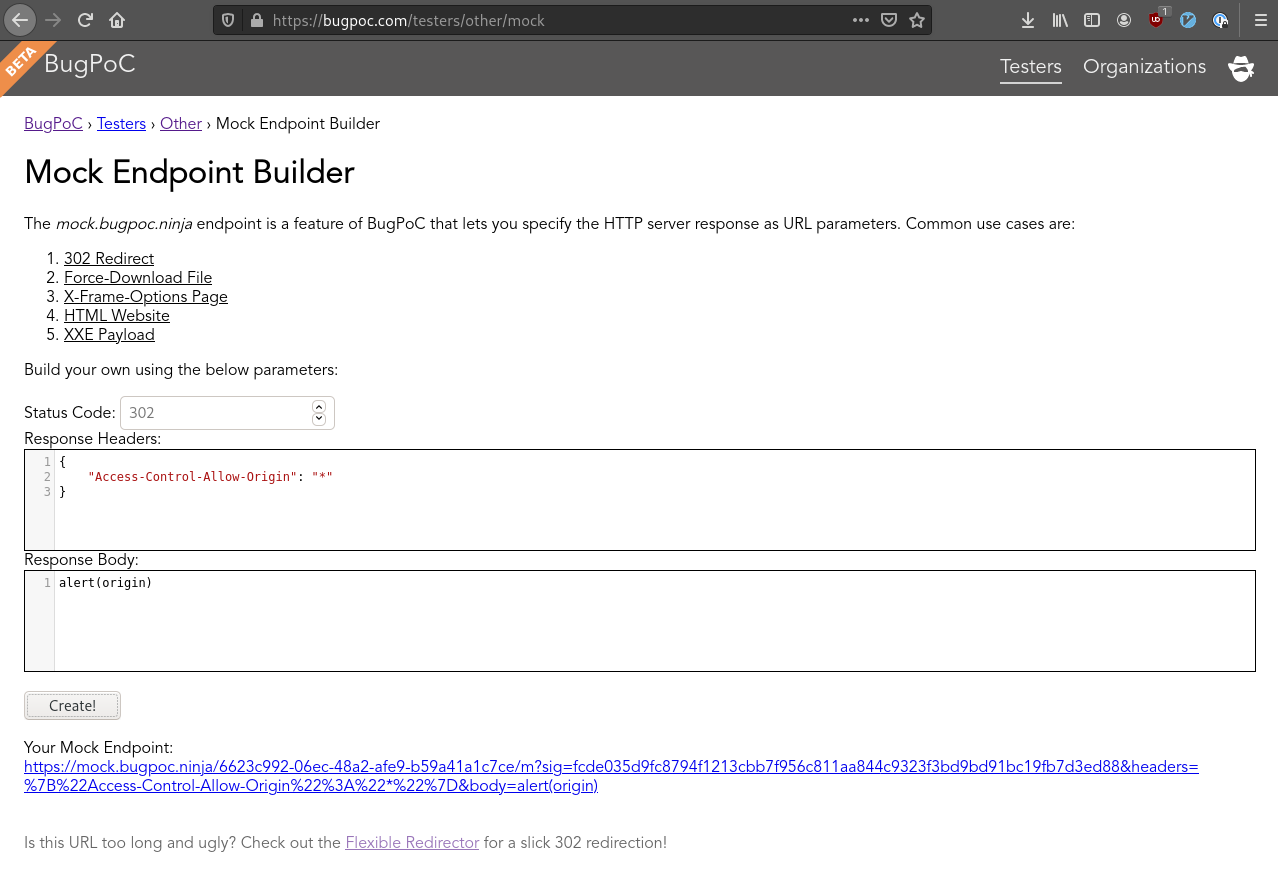
Task: Click the alert(origin) body text
Action: pyautogui.click(x=105, y=582)
